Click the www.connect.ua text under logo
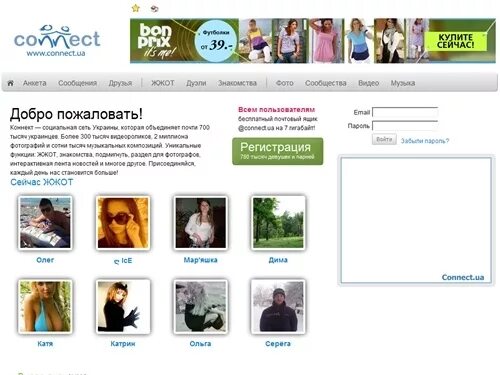Screen dimensions: 500x375 [x=56, y=53]
